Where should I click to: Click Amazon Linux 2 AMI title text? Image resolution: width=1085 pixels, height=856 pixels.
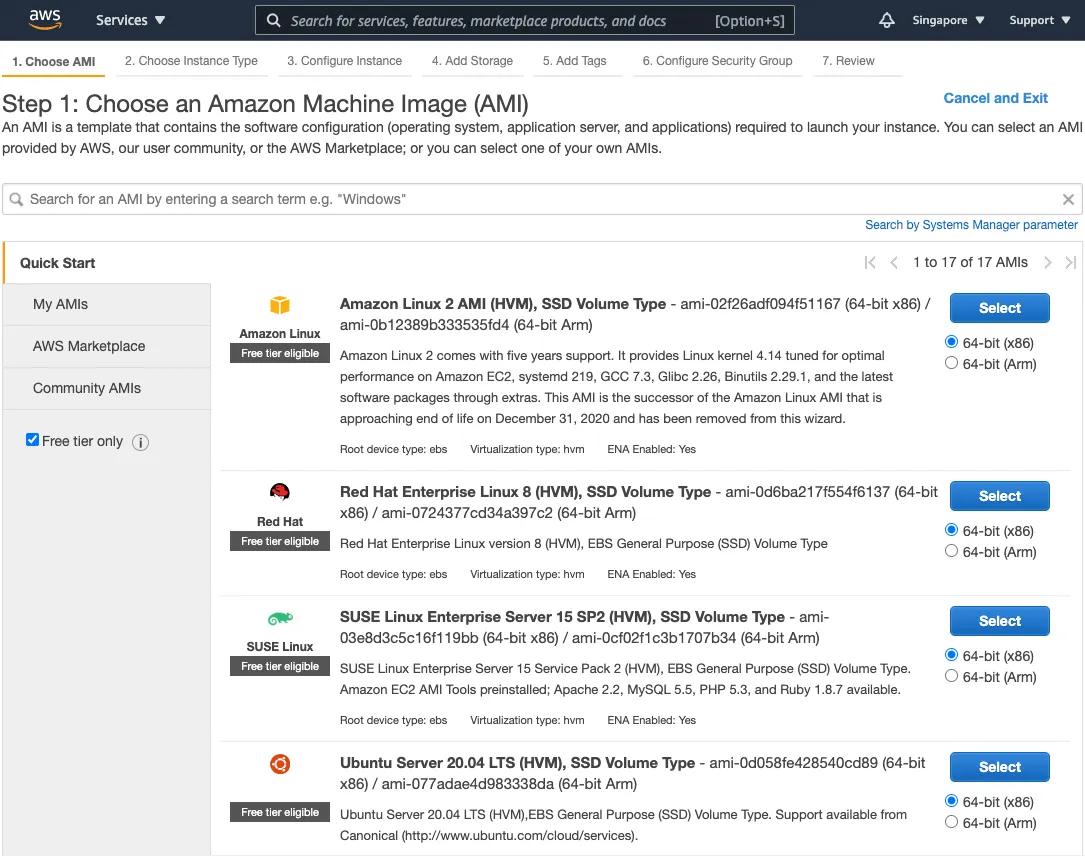click(503, 304)
